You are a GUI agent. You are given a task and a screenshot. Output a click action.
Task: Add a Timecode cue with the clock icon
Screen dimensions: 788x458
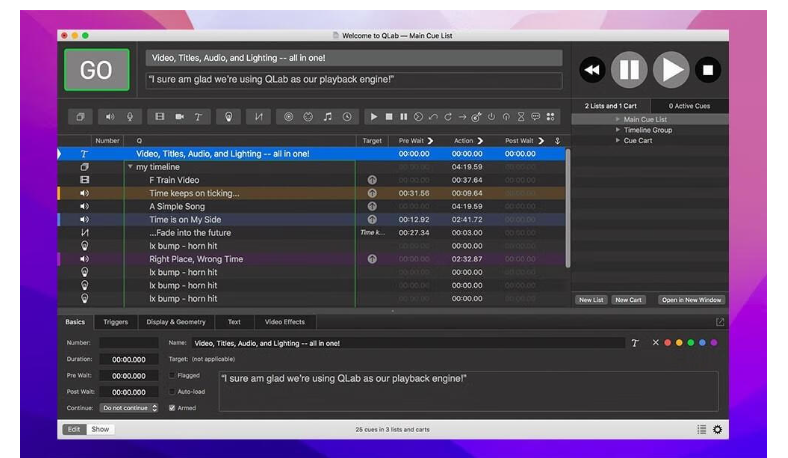pyautogui.click(x=347, y=117)
